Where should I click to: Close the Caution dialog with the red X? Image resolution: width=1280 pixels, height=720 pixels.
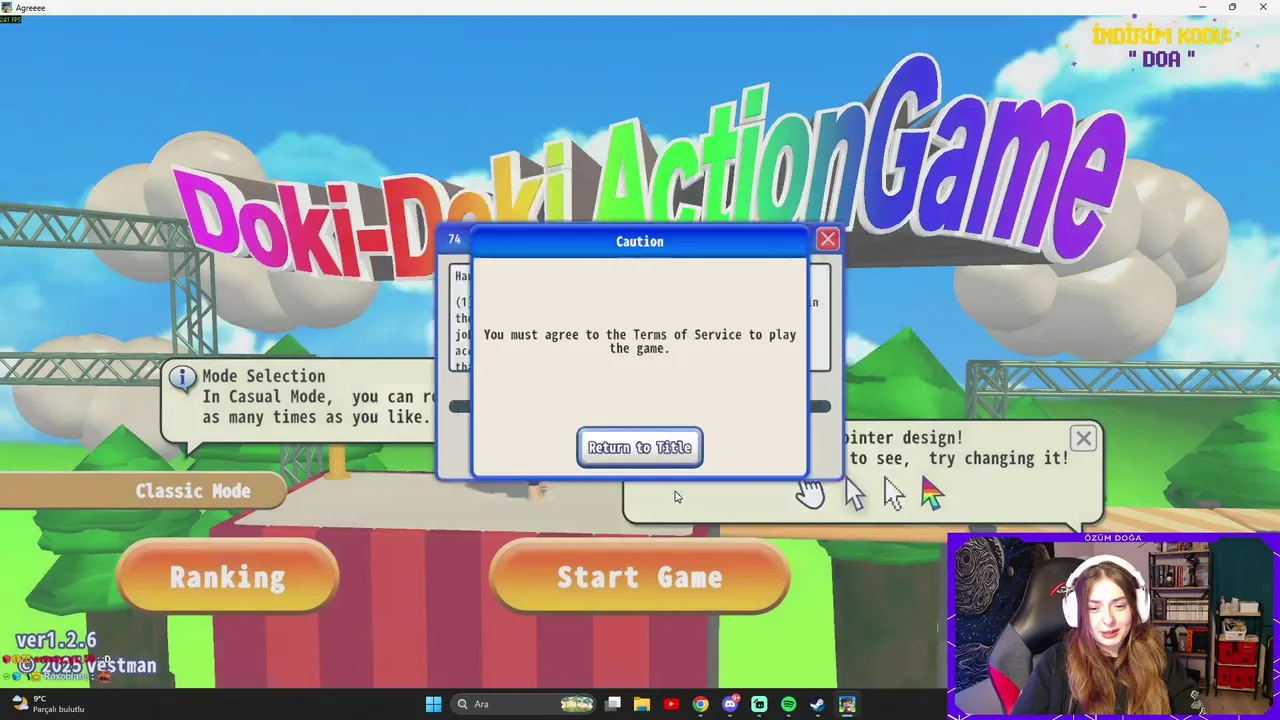pos(828,240)
